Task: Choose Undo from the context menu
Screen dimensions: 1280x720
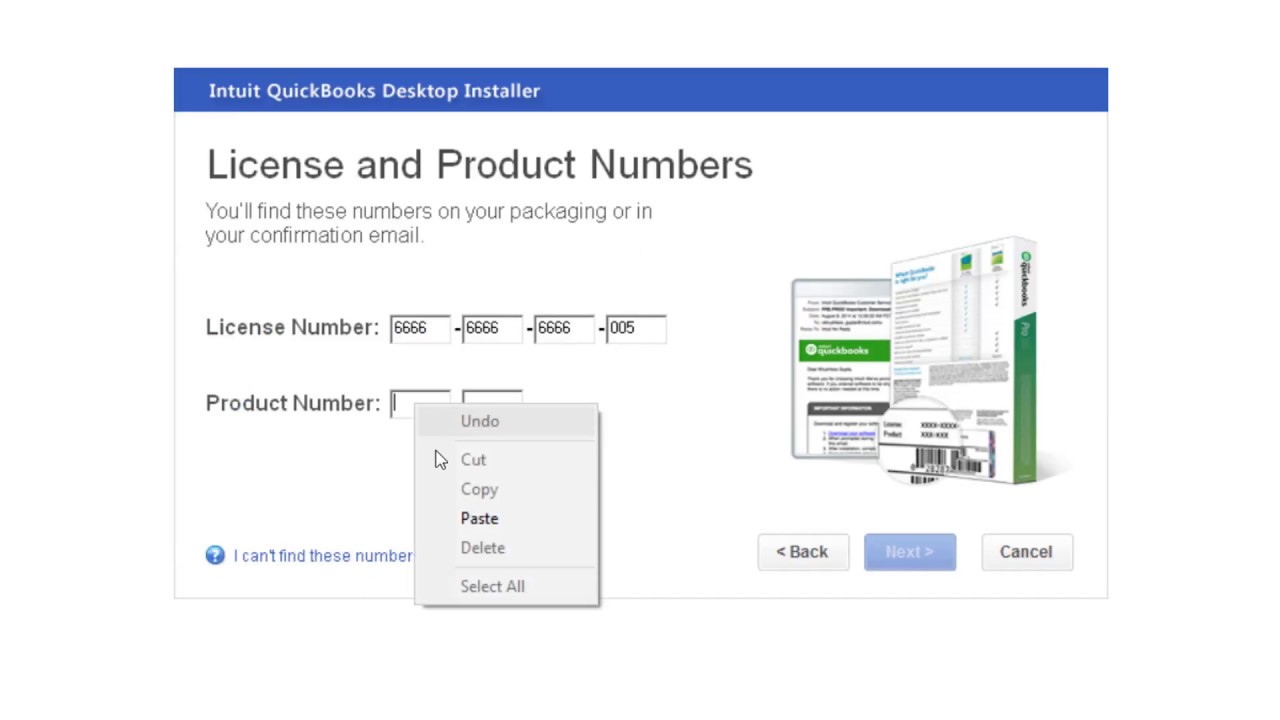Action: pyautogui.click(x=507, y=421)
